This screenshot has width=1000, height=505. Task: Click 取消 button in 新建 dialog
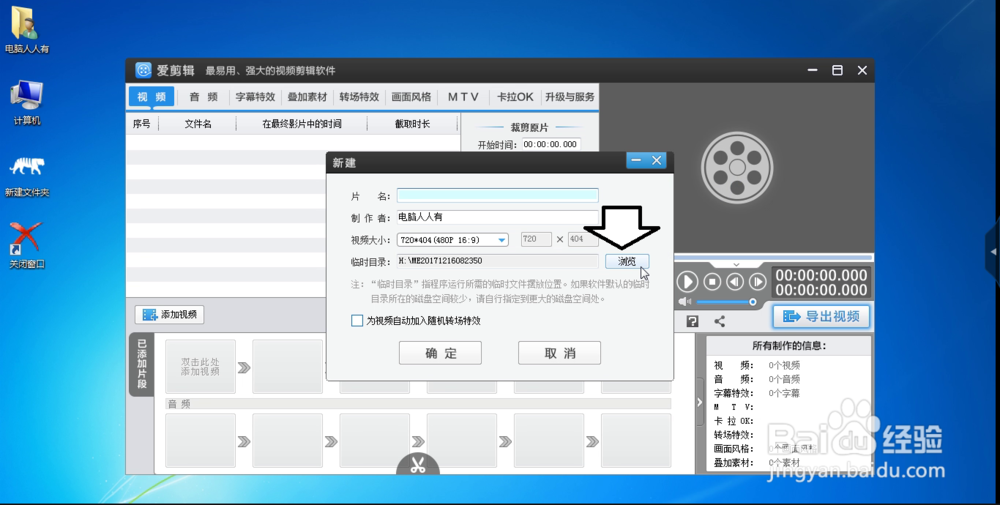pos(559,353)
